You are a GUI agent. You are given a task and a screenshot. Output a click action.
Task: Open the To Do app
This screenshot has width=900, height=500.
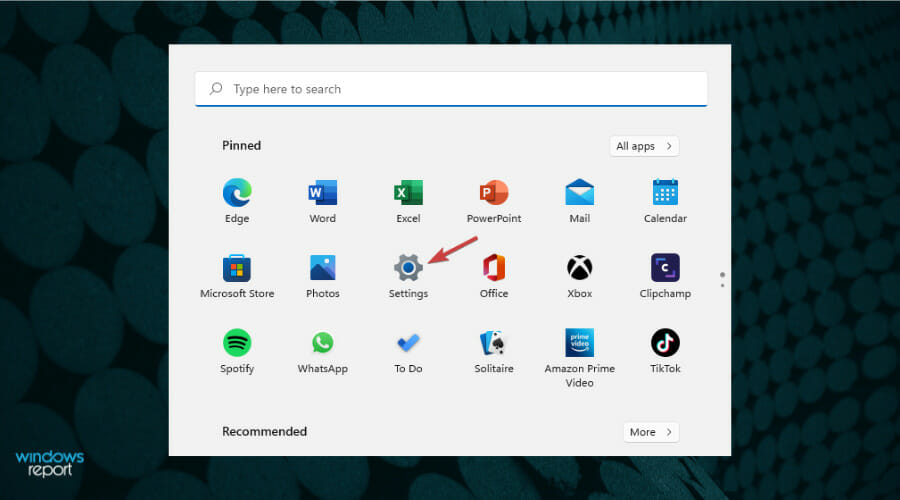click(408, 343)
